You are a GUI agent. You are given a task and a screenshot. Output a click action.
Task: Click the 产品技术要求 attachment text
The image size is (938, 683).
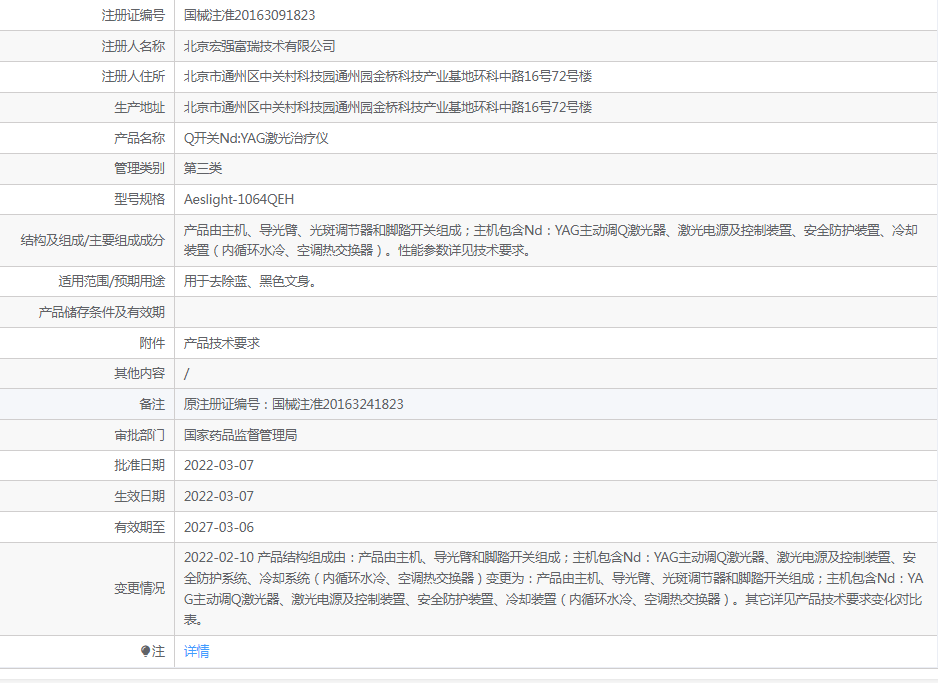222,342
